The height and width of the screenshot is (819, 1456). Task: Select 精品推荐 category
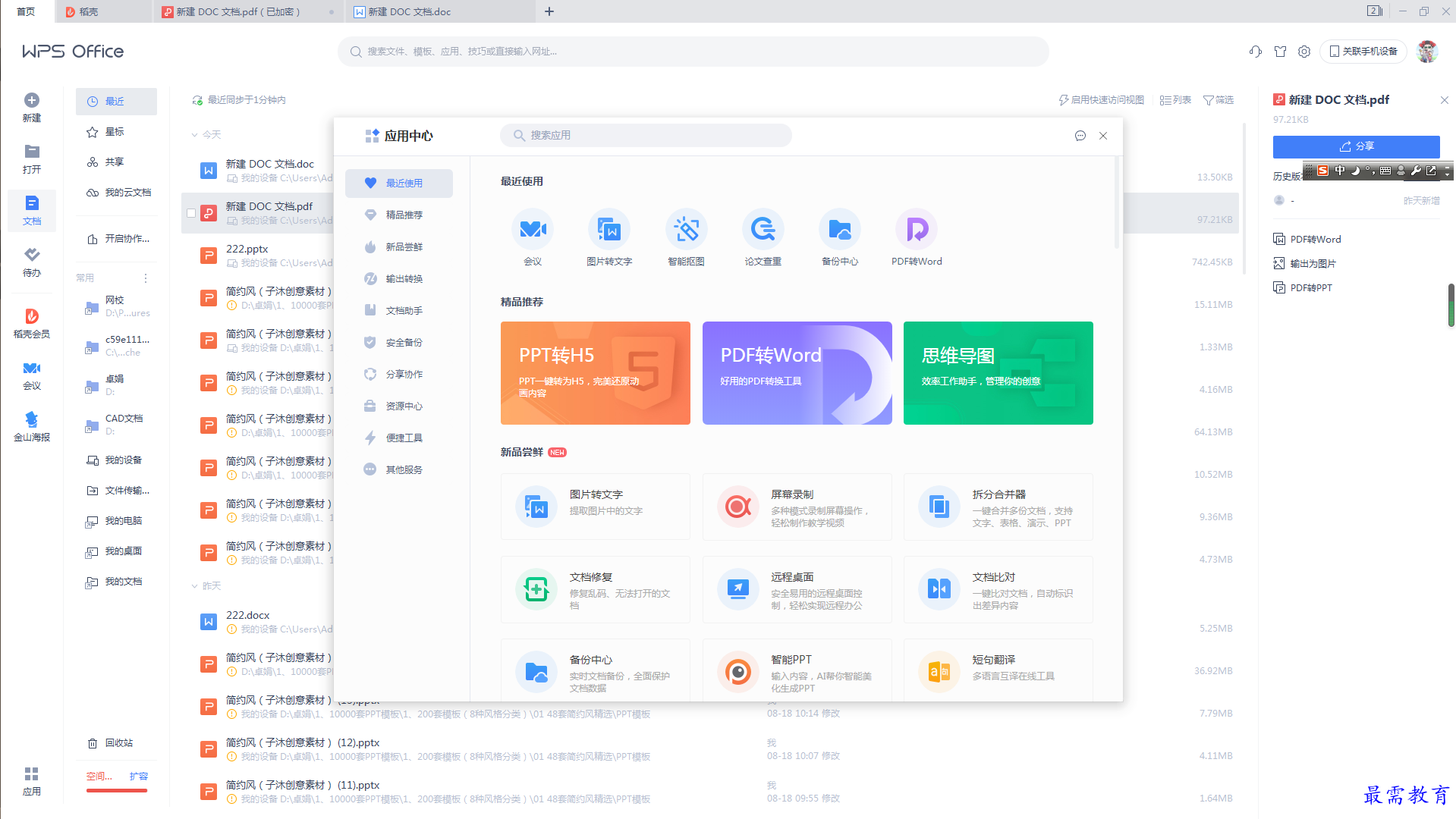click(x=399, y=215)
